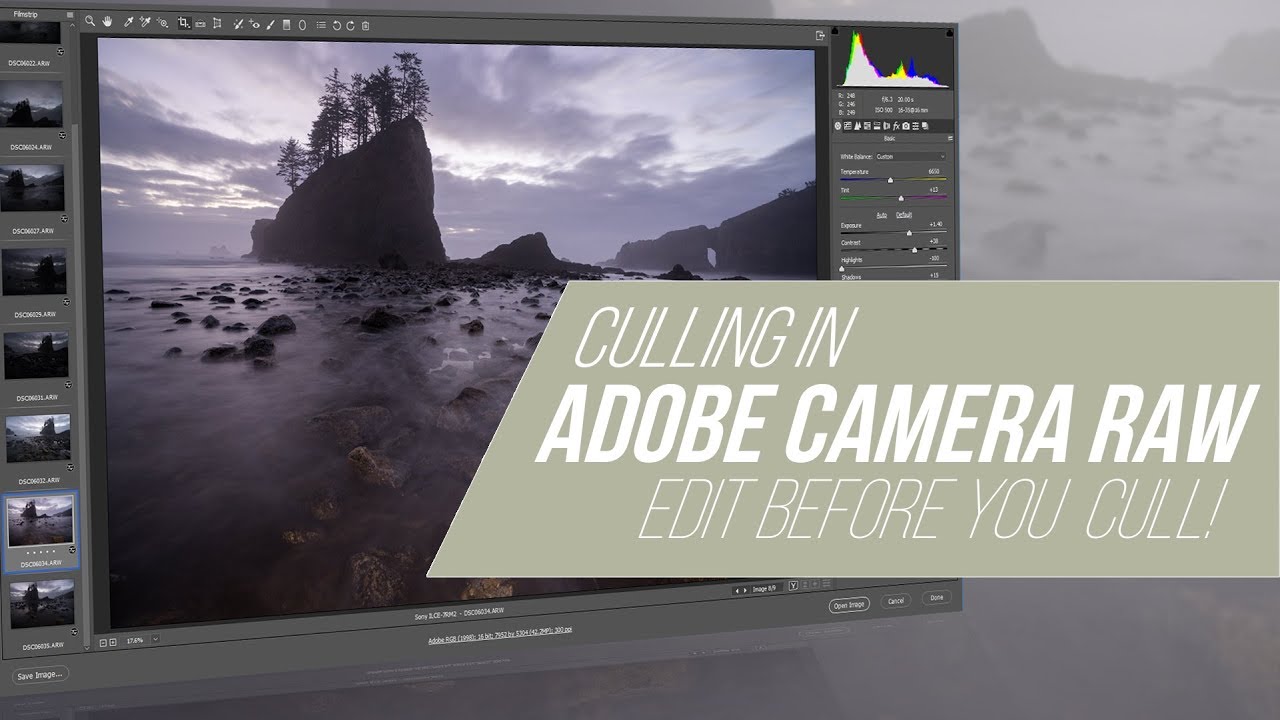Open the Camera Calibration panel tab
This screenshot has width=1280, height=720.
click(x=906, y=126)
